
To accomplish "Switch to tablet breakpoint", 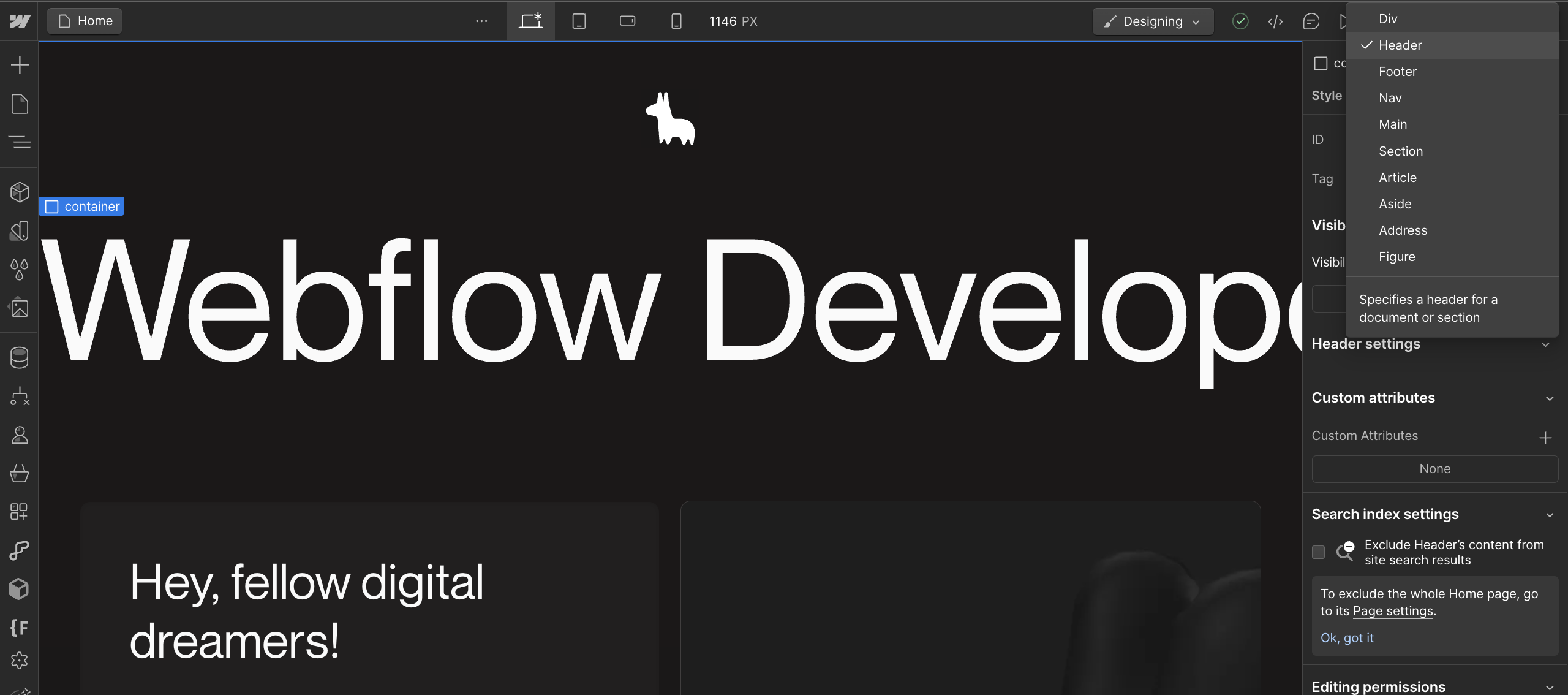I will click(579, 21).
